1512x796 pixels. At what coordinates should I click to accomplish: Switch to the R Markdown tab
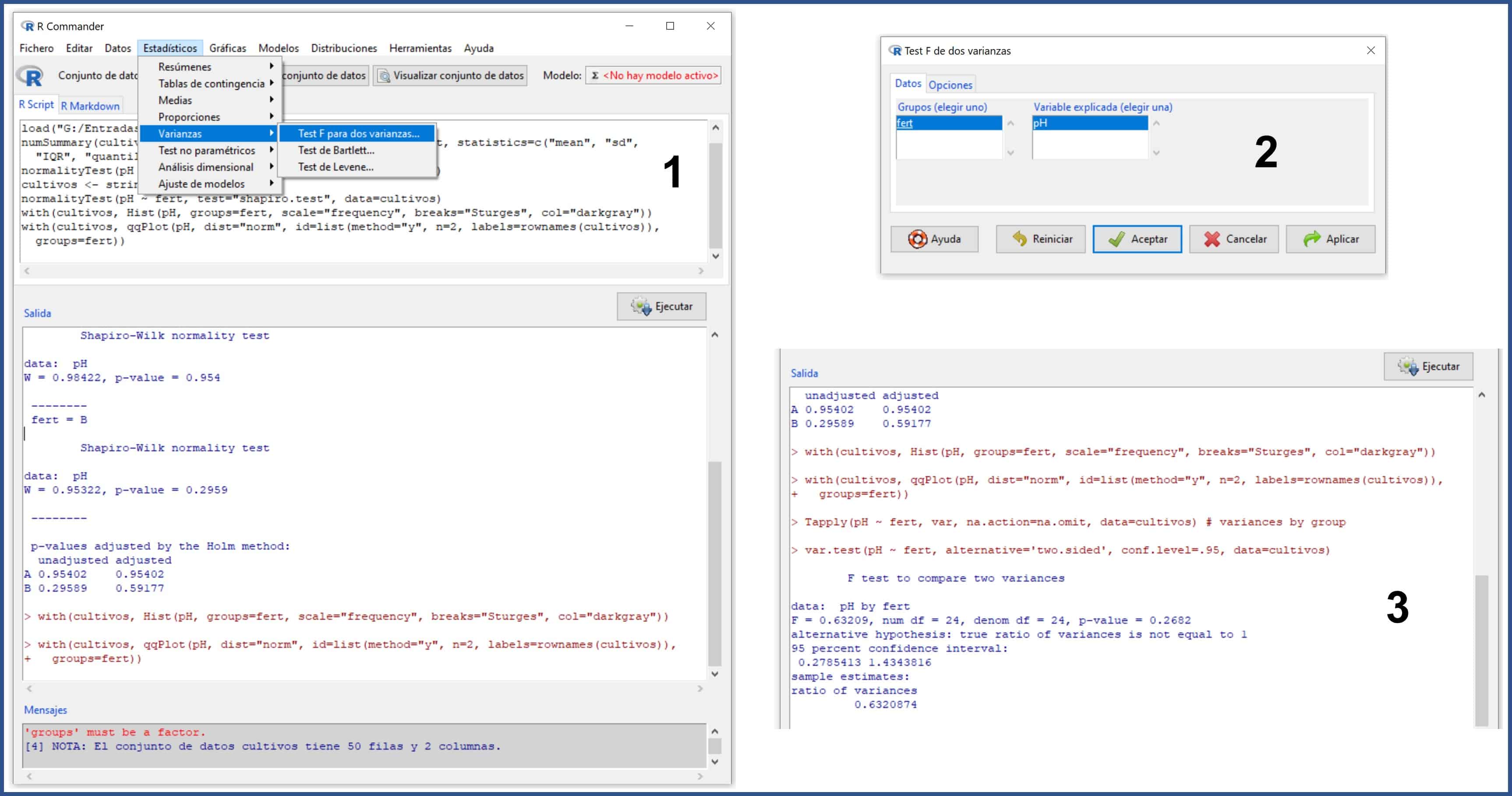pyautogui.click(x=90, y=106)
